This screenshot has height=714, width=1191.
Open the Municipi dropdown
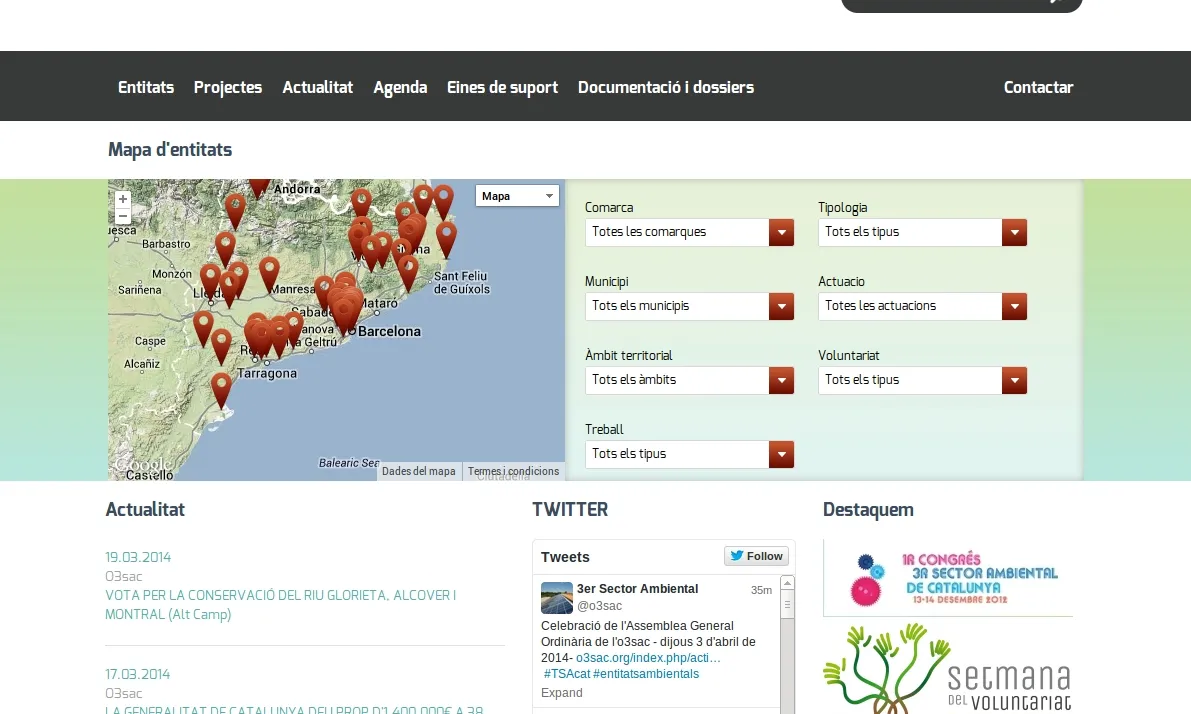[689, 306]
